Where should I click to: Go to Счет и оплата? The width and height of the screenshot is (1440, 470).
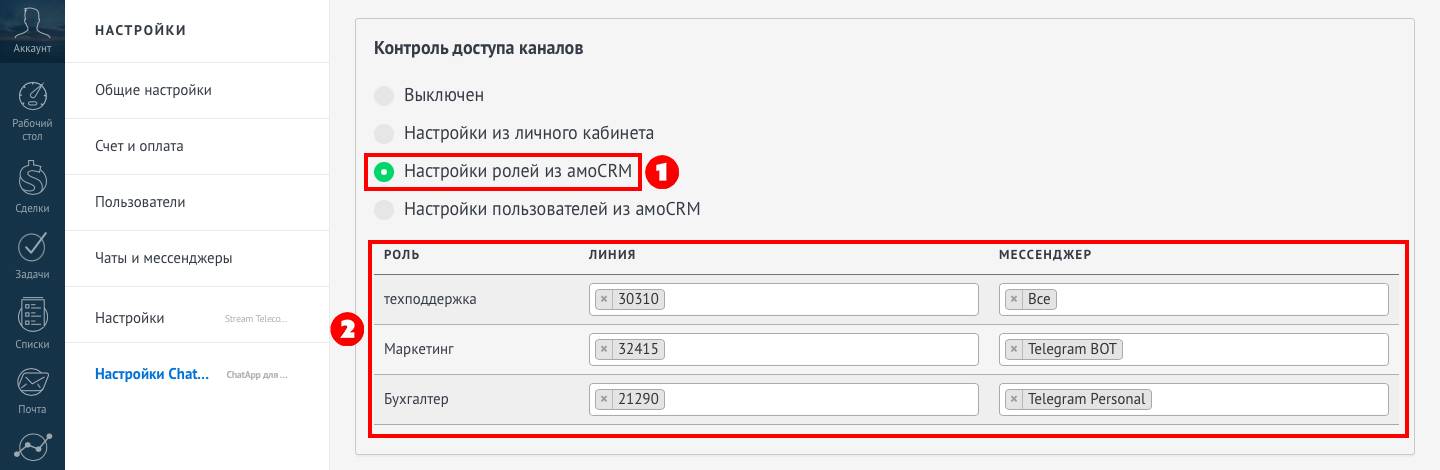point(139,146)
